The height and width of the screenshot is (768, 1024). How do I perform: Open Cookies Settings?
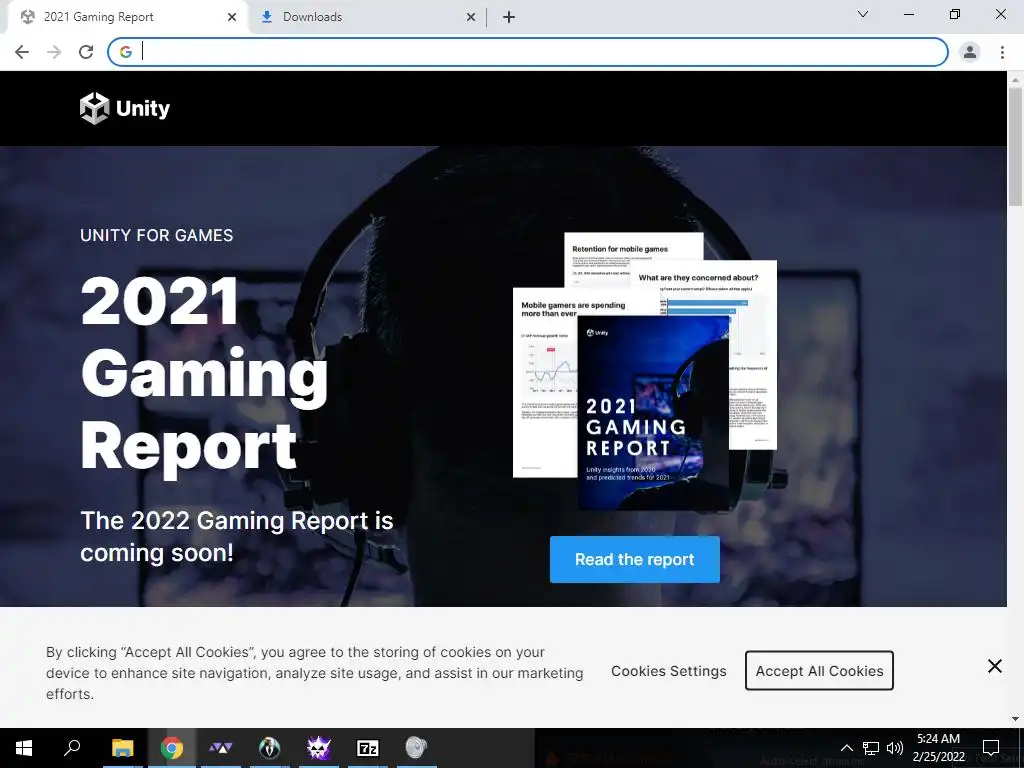pyautogui.click(x=669, y=671)
